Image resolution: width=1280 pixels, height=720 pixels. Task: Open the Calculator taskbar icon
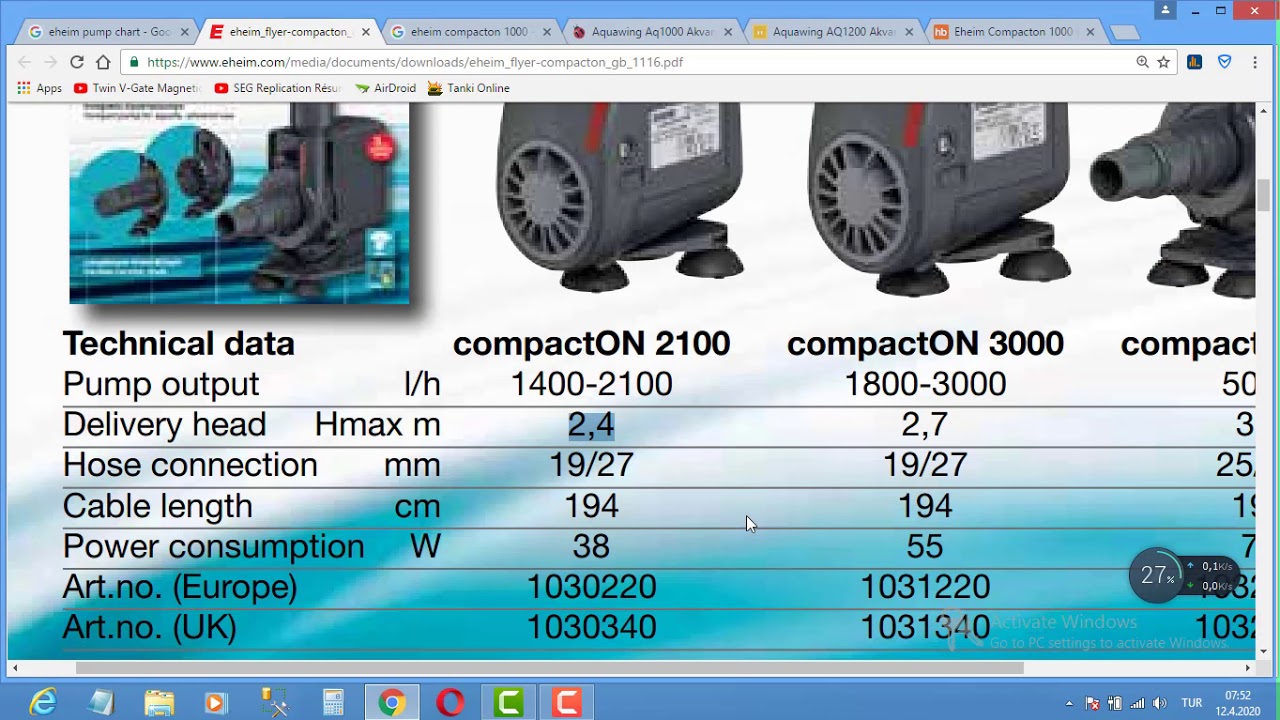333,703
